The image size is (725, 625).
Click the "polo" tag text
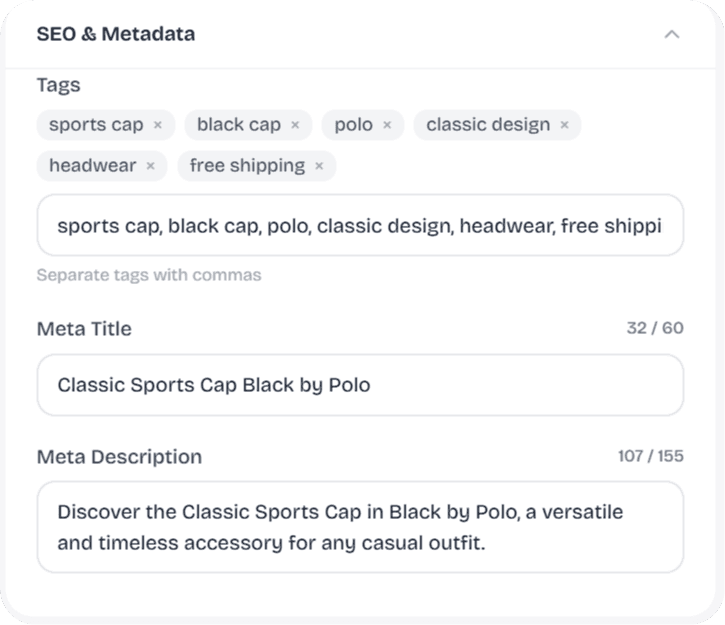(353, 125)
